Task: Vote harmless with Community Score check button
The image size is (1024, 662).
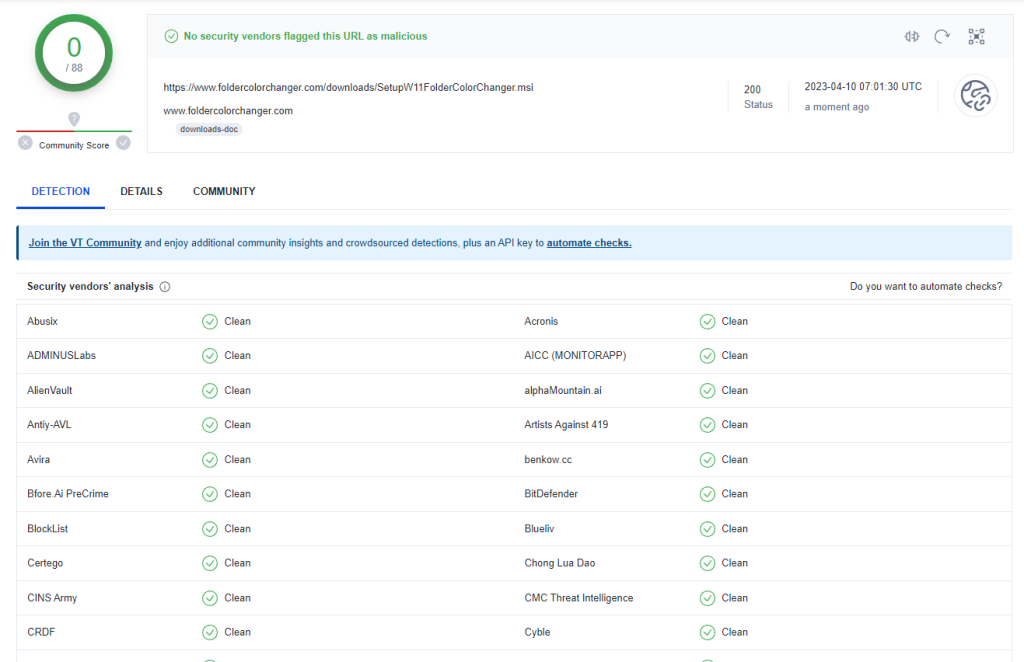Action: click(123, 143)
